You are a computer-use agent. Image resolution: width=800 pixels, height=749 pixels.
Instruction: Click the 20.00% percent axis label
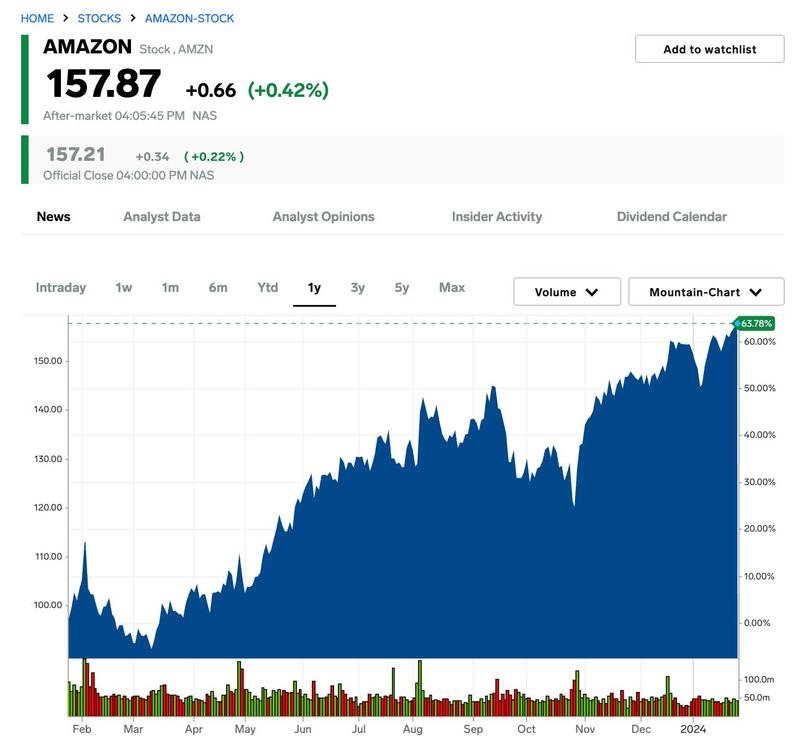(759, 528)
